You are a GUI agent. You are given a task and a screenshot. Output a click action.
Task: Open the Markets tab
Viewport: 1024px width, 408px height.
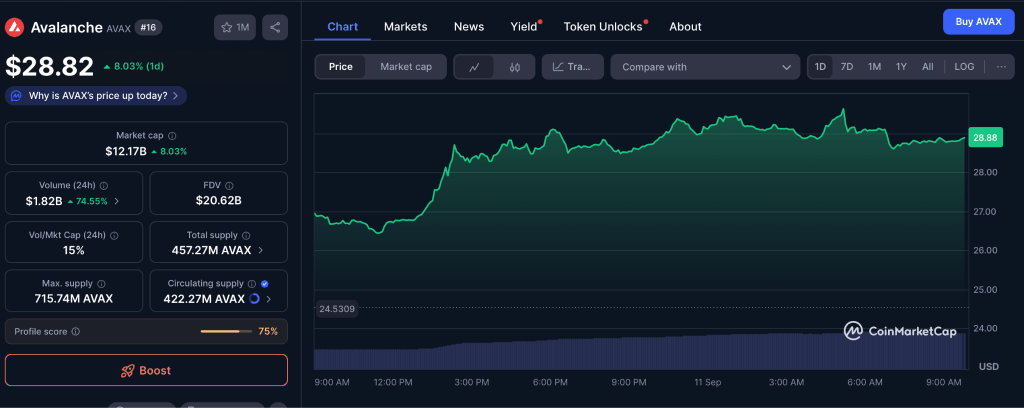coord(406,27)
